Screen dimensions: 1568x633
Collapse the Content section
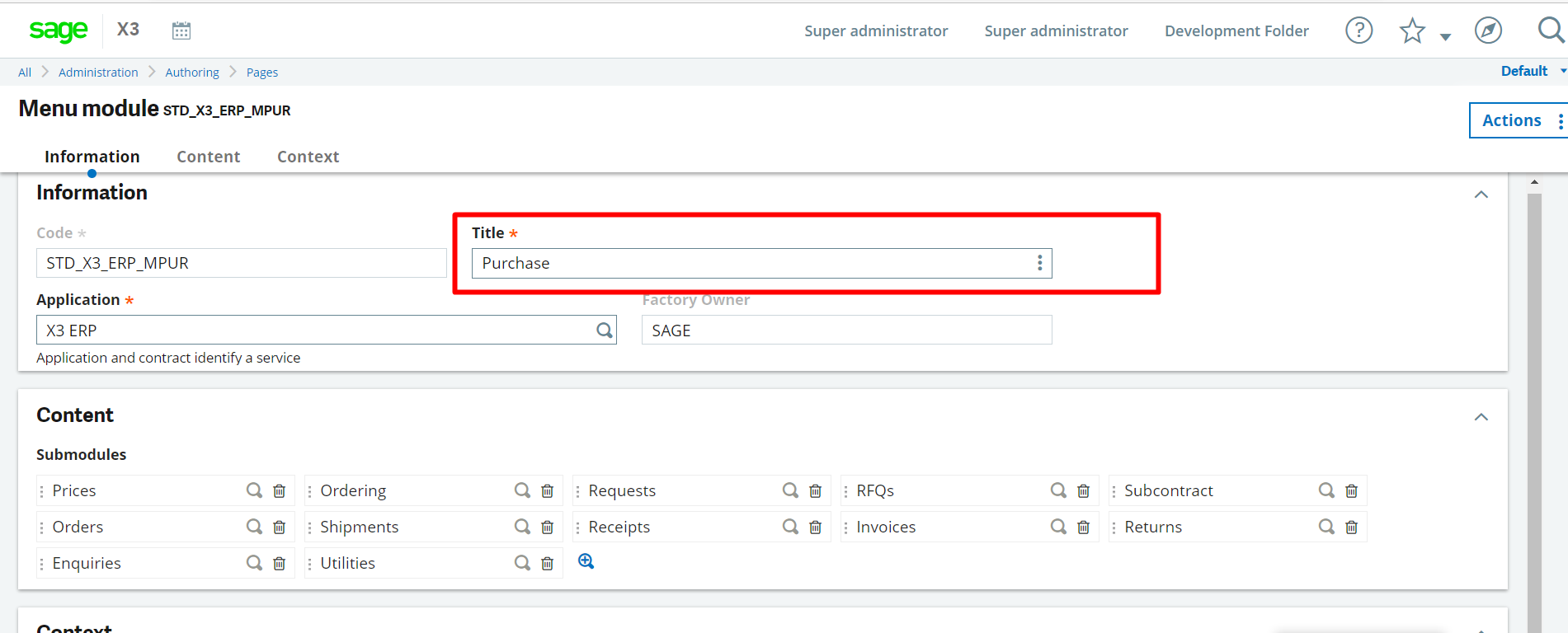click(1481, 417)
